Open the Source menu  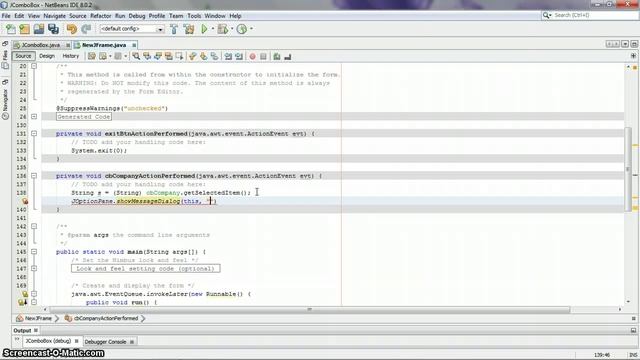78,16
